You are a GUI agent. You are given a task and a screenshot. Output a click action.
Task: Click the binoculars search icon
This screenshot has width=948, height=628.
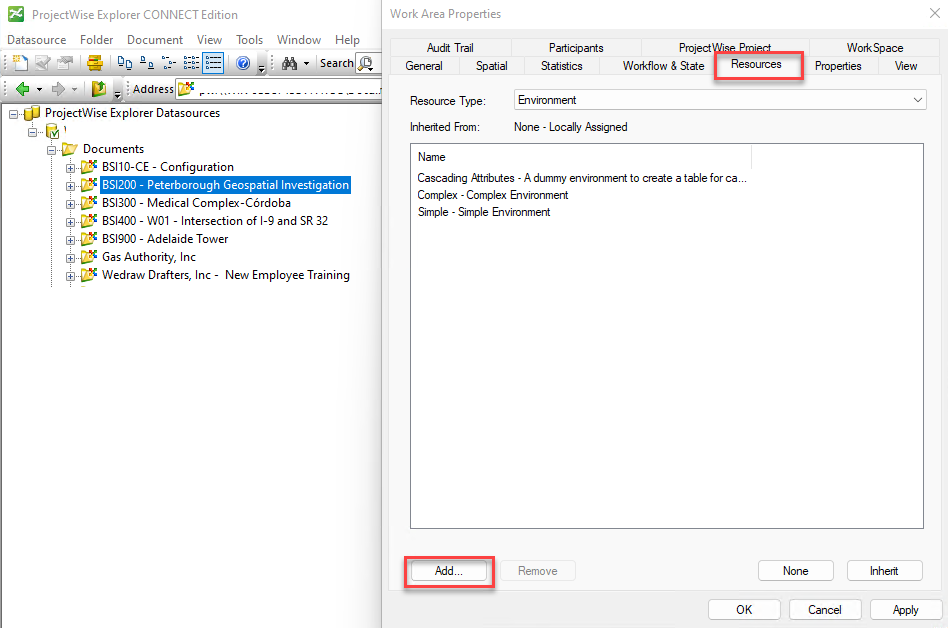tap(290, 63)
